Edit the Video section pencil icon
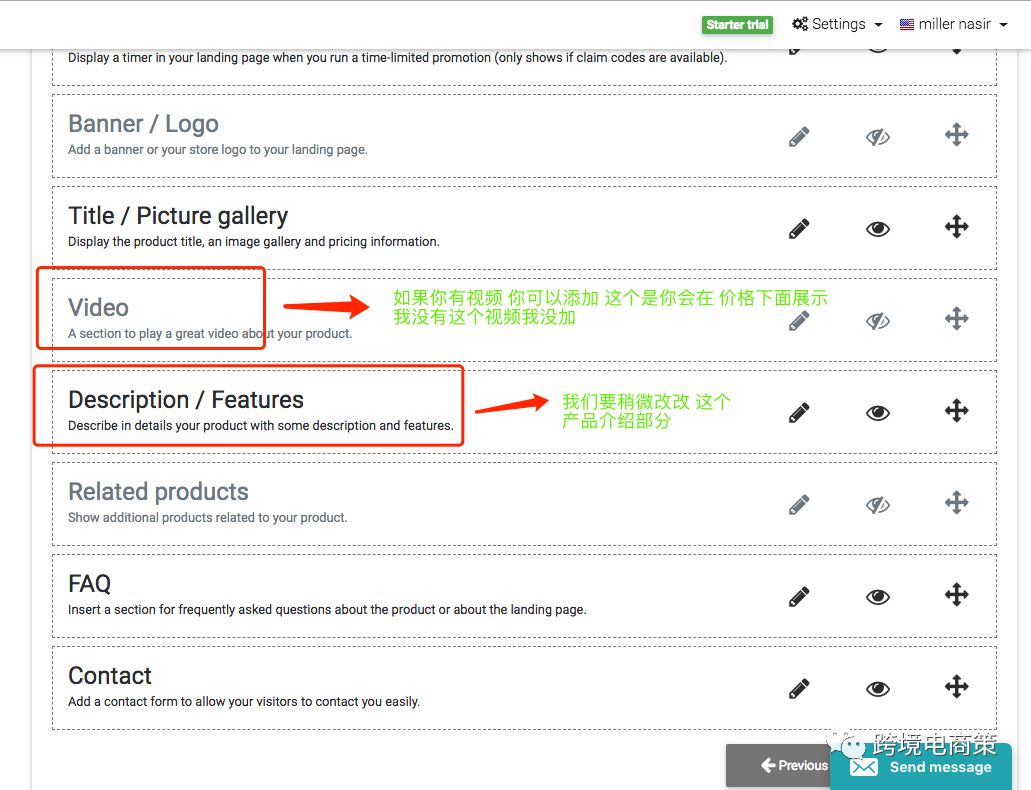Image resolution: width=1031 pixels, height=790 pixels. click(x=799, y=320)
